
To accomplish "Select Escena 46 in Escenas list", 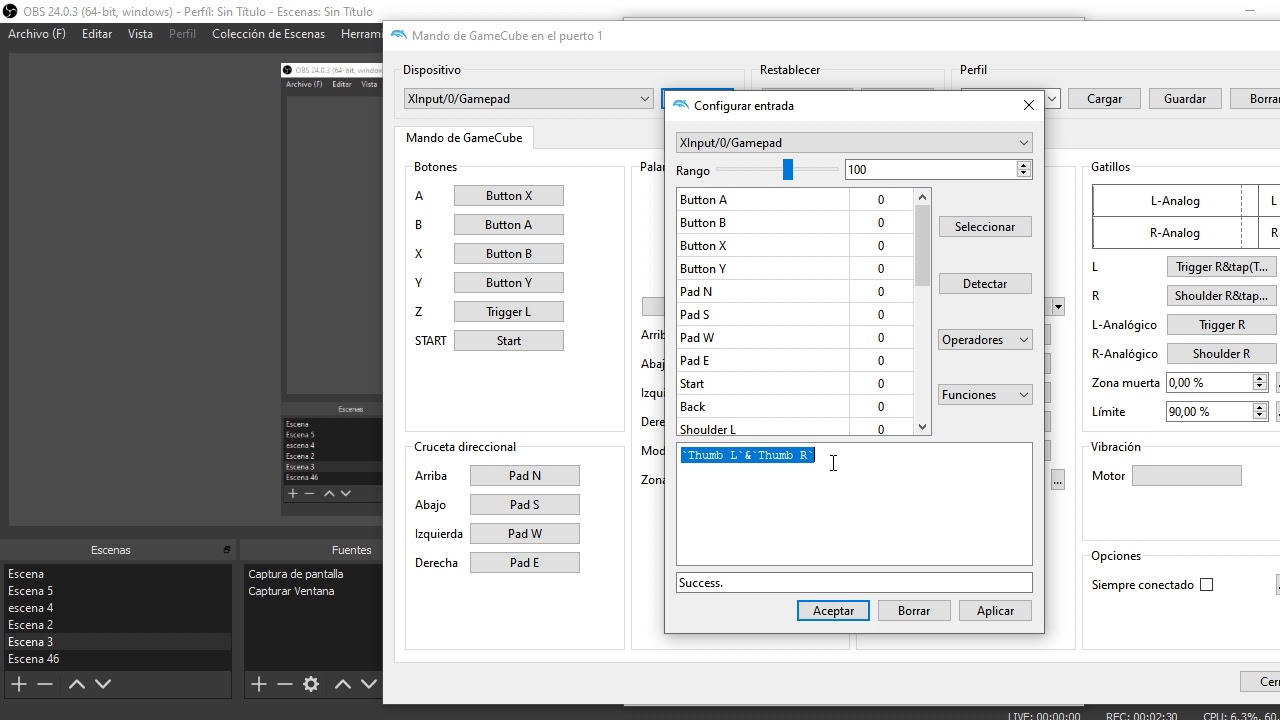I will pyautogui.click(x=117, y=659).
